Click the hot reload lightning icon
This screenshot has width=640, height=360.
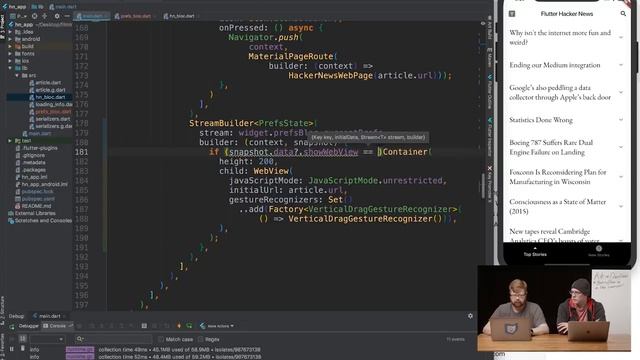[179, 326]
